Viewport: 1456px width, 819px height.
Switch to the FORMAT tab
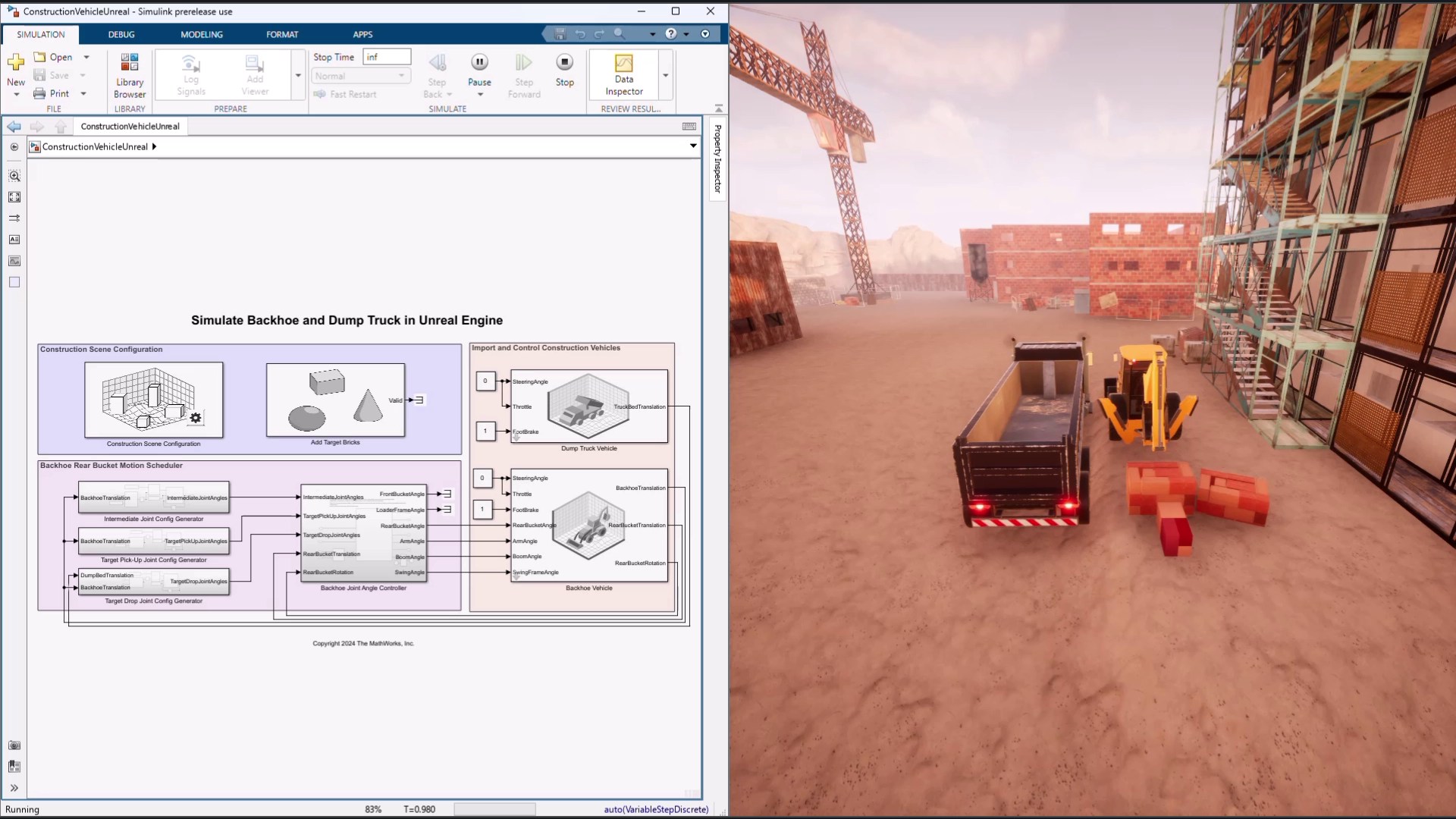pyautogui.click(x=282, y=34)
